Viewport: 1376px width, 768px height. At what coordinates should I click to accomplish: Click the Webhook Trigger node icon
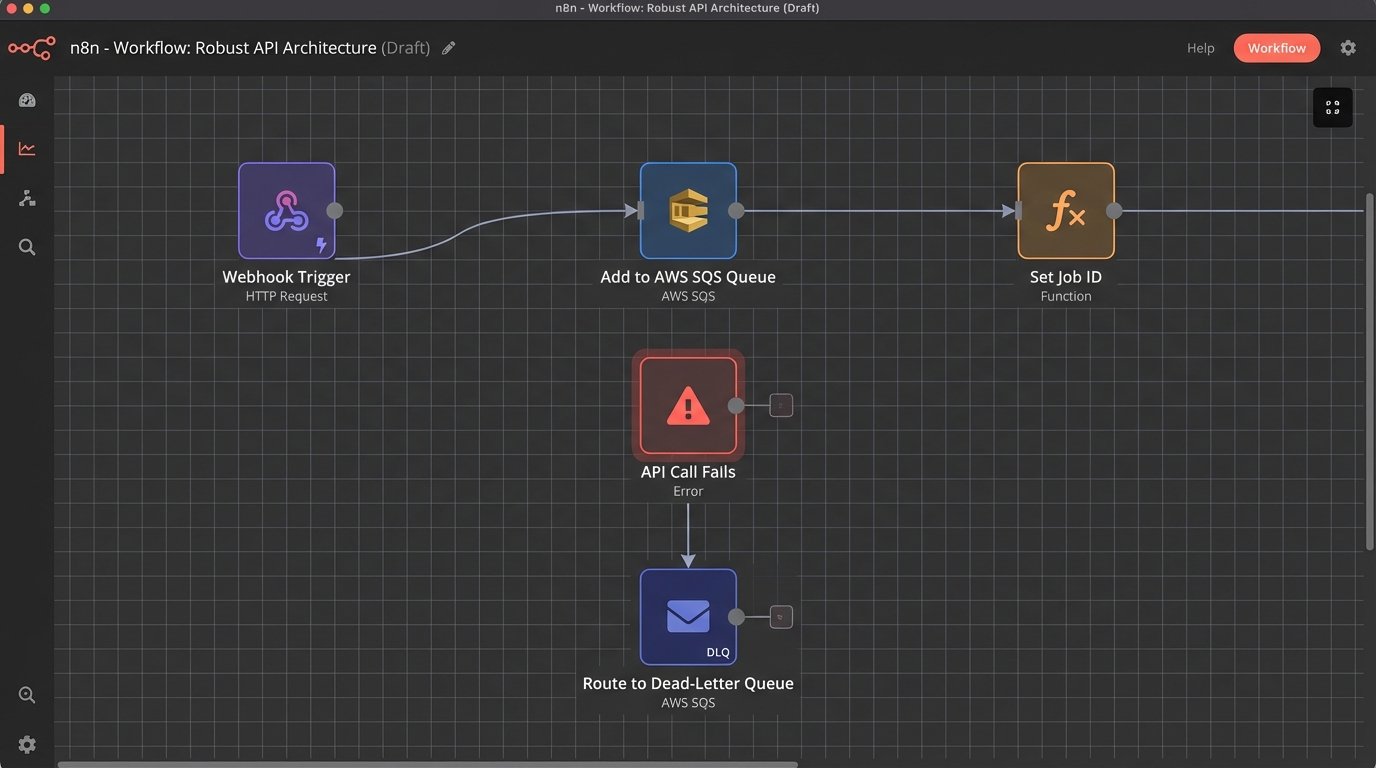coord(286,211)
